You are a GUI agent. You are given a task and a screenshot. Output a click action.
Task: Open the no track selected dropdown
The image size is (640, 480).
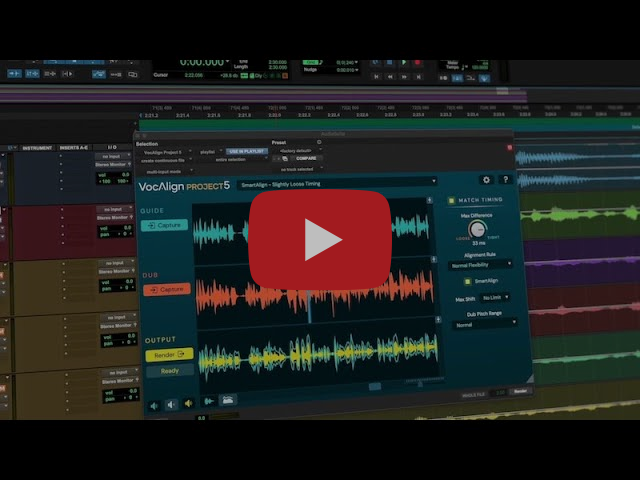click(x=300, y=169)
